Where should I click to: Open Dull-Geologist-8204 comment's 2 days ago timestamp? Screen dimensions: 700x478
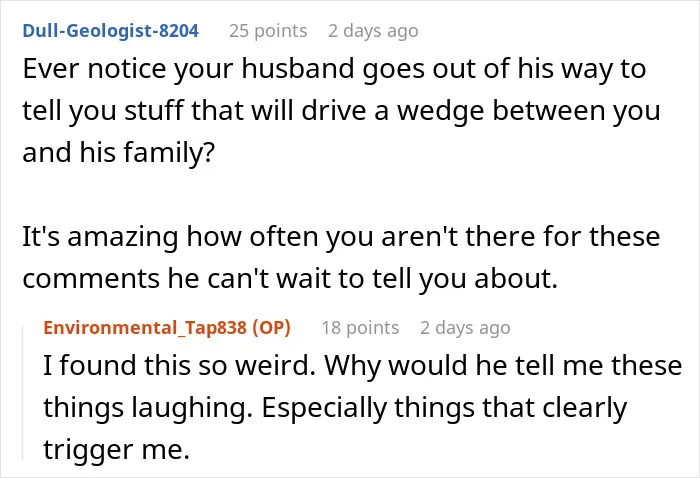coord(373,31)
